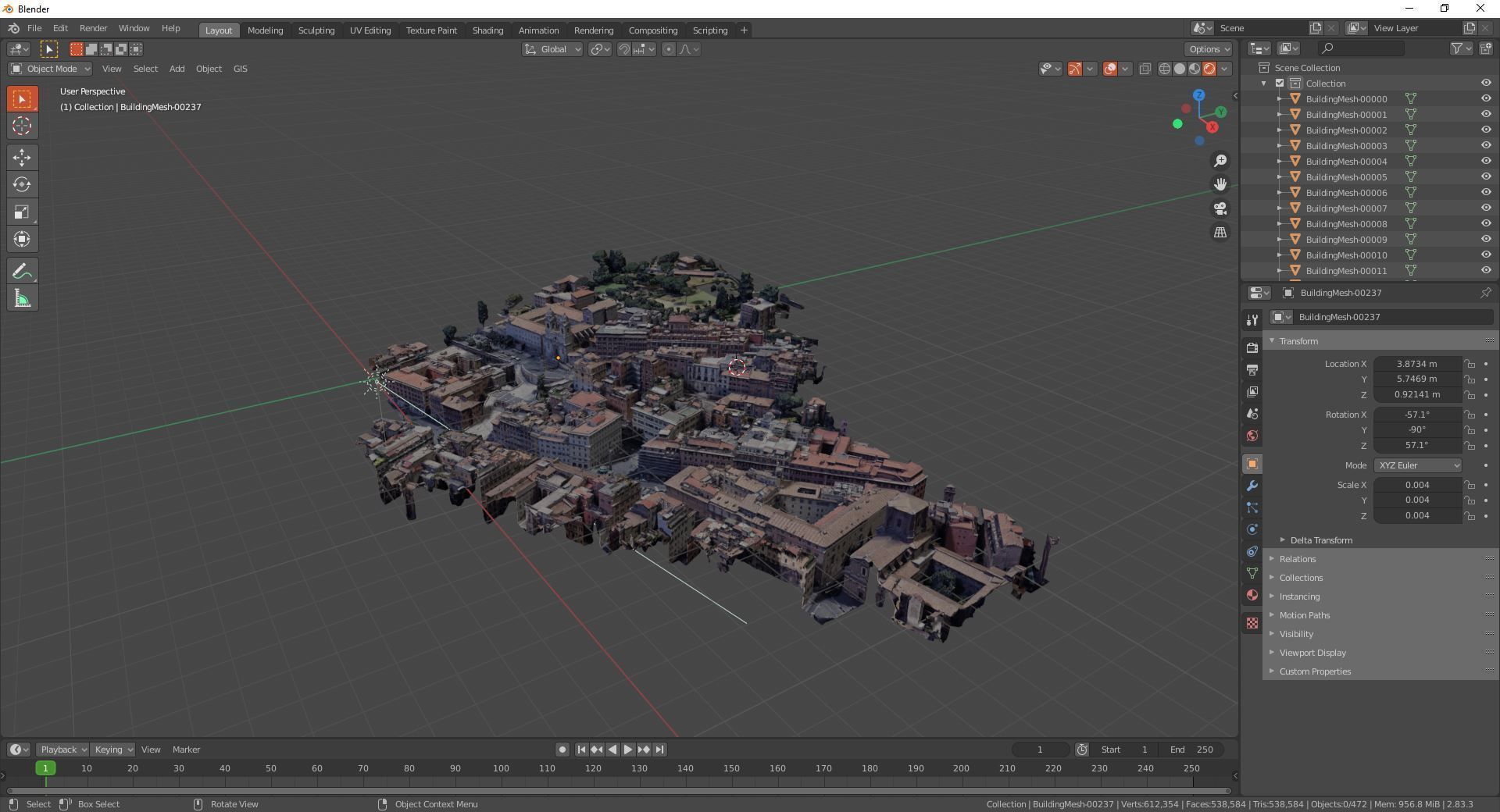The height and width of the screenshot is (812, 1500).
Task: Expand the Relations panel
Action: (1297, 559)
